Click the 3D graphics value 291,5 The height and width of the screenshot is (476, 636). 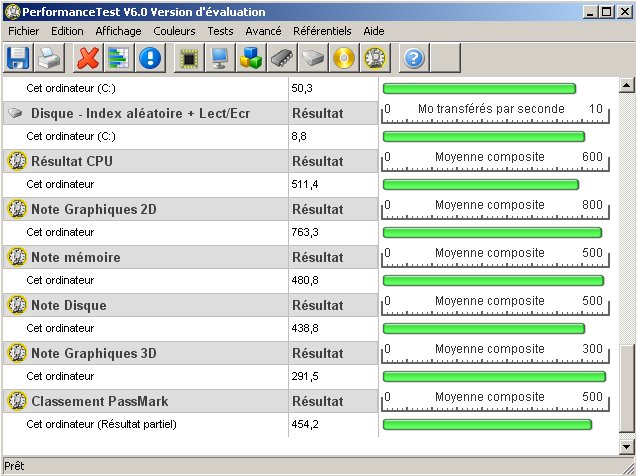pyautogui.click(x=305, y=376)
